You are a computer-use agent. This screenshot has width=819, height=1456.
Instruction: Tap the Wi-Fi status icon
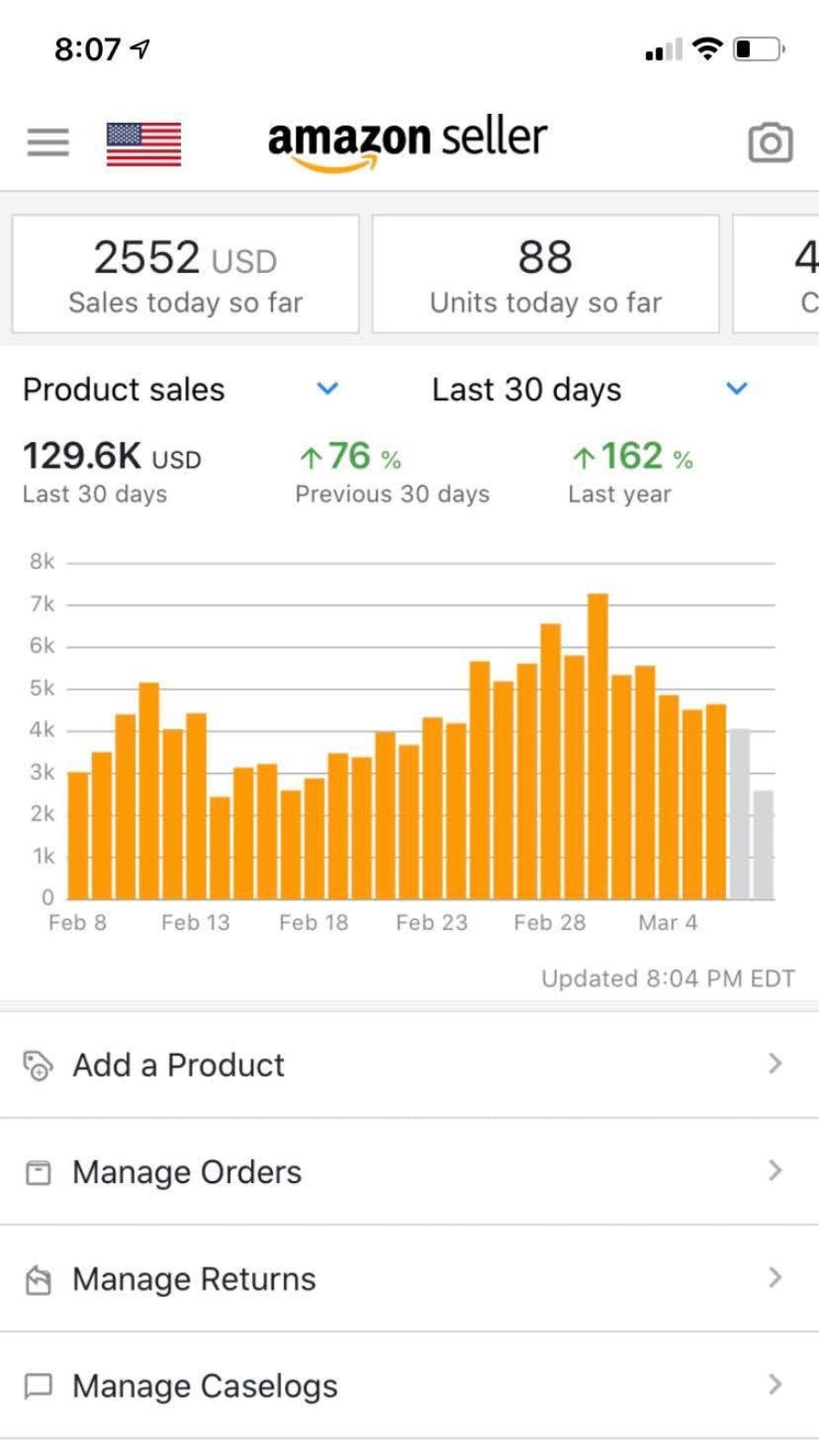(x=706, y=49)
